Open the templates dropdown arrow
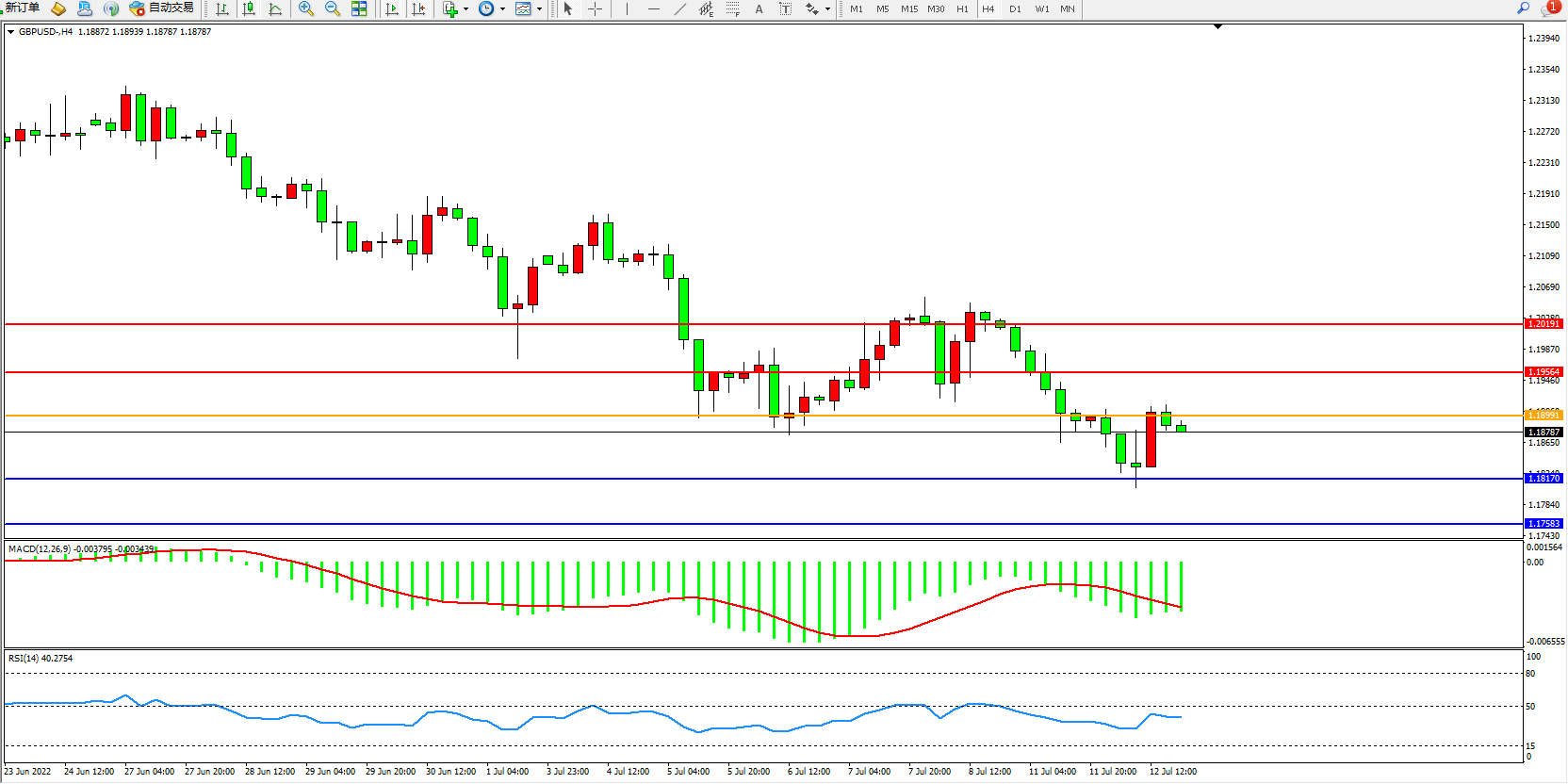The image size is (1568, 784). pyautogui.click(x=539, y=8)
